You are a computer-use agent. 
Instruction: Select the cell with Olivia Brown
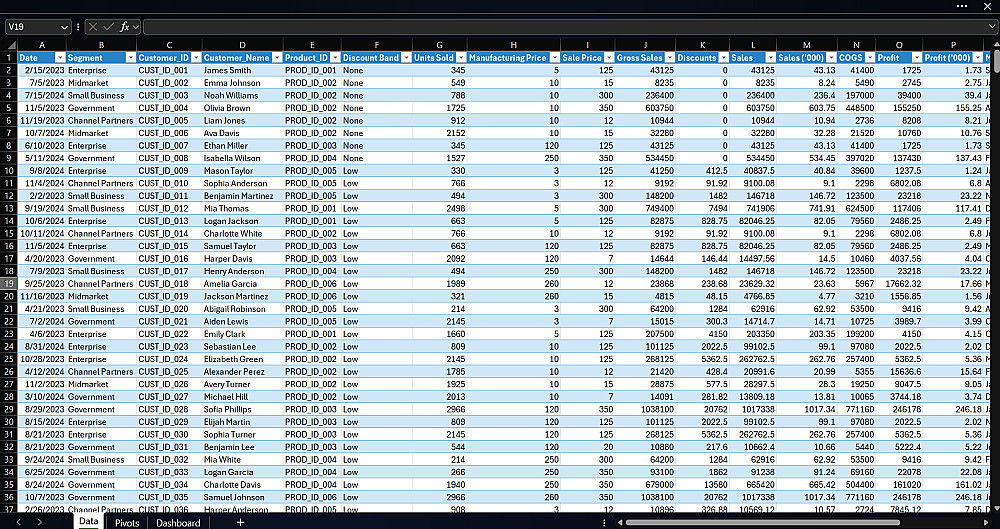pyautogui.click(x=242, y=108)
